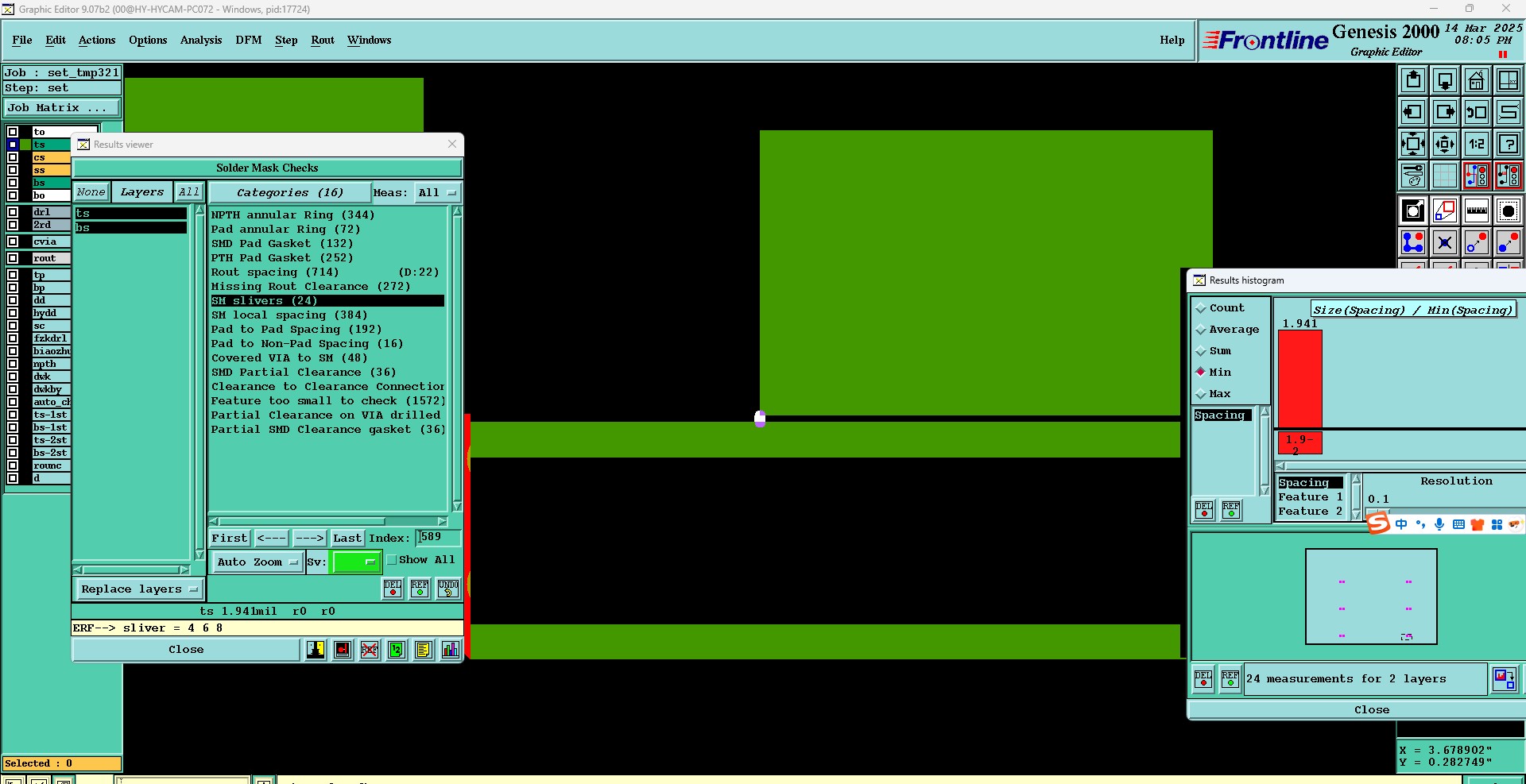Click the DEL icon beside UNDO in Results viewer

(393, 588)
